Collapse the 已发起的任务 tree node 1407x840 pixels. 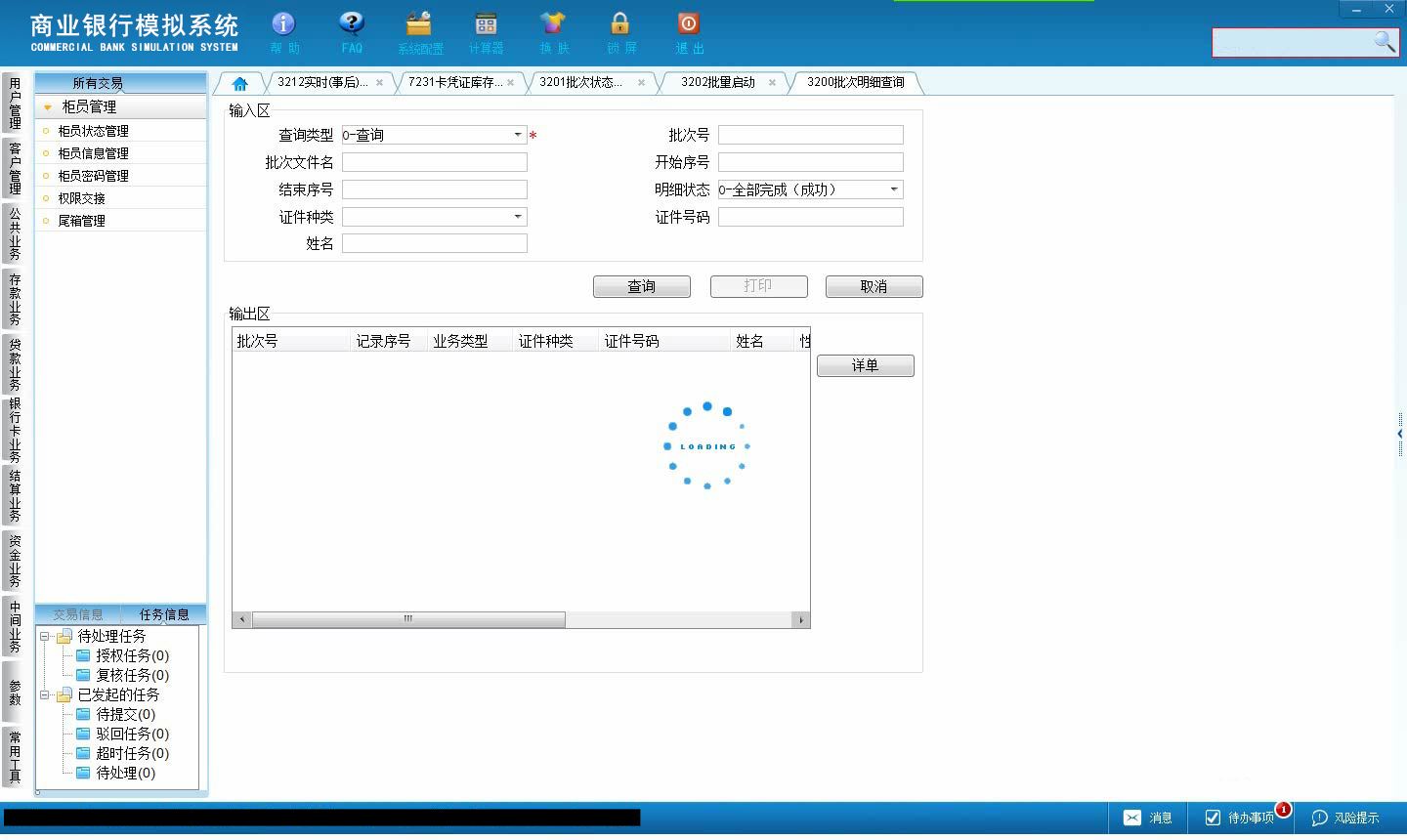tap(45, 694)
